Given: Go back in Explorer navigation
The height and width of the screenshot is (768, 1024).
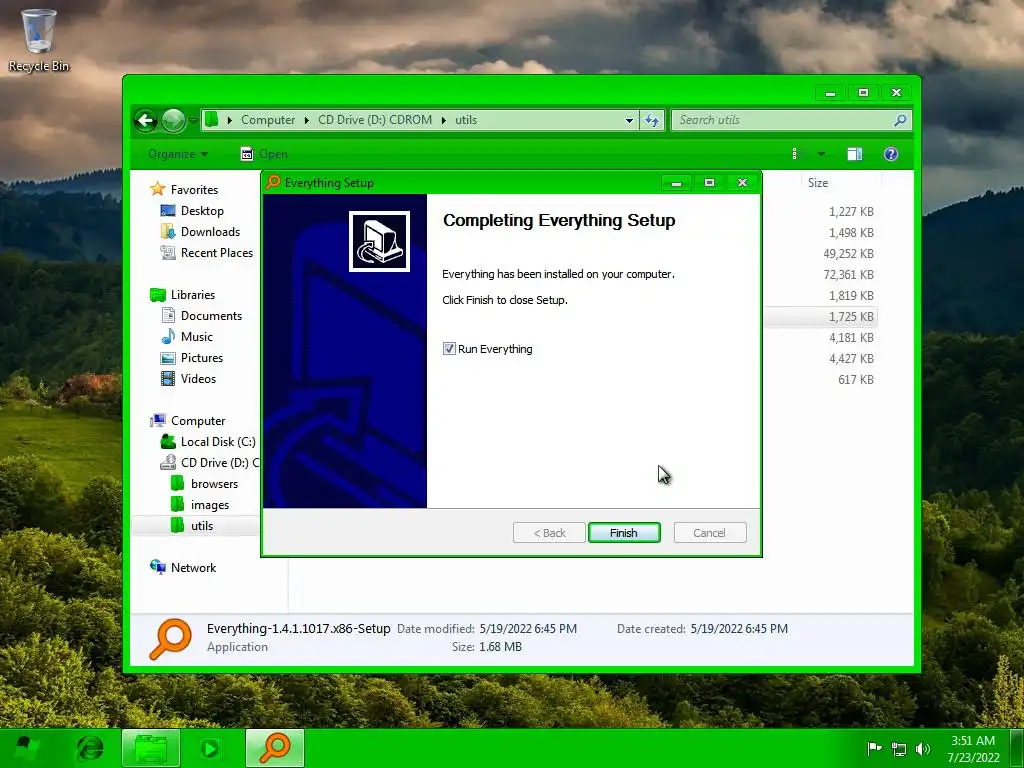Looking at the screenshot, I should pos(146,120).
